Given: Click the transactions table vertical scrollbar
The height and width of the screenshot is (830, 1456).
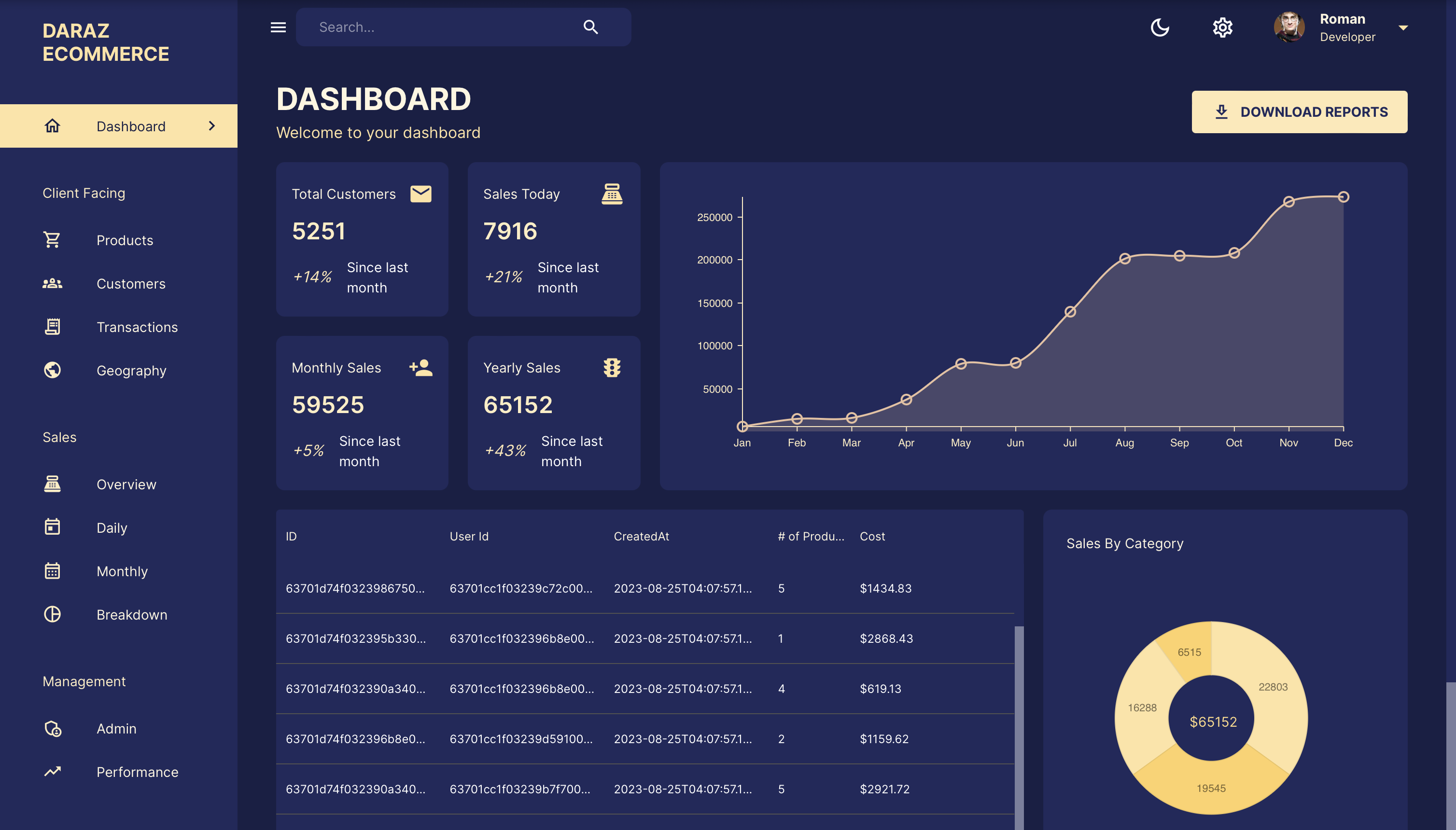Looking at the screenshot, I should point(1019,727).
